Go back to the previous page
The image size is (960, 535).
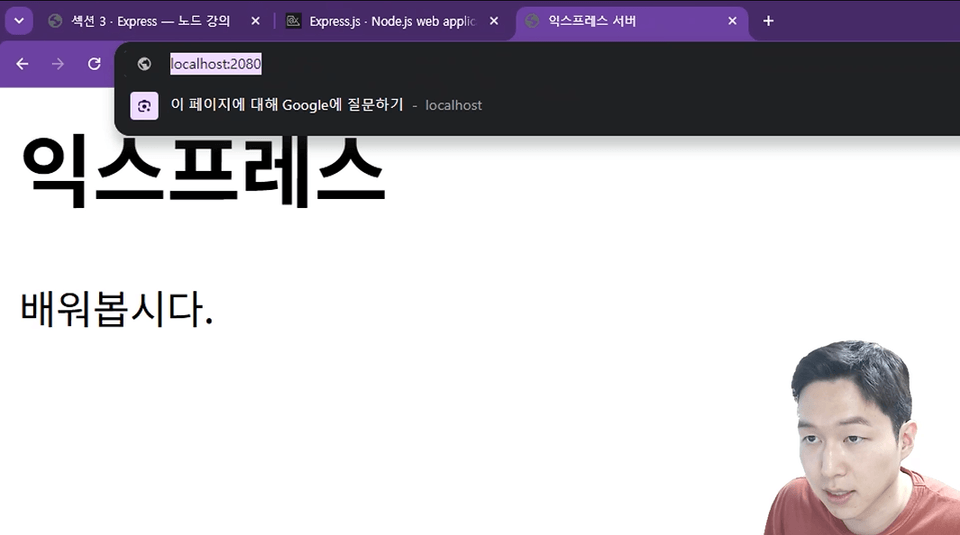pos(22,64)
